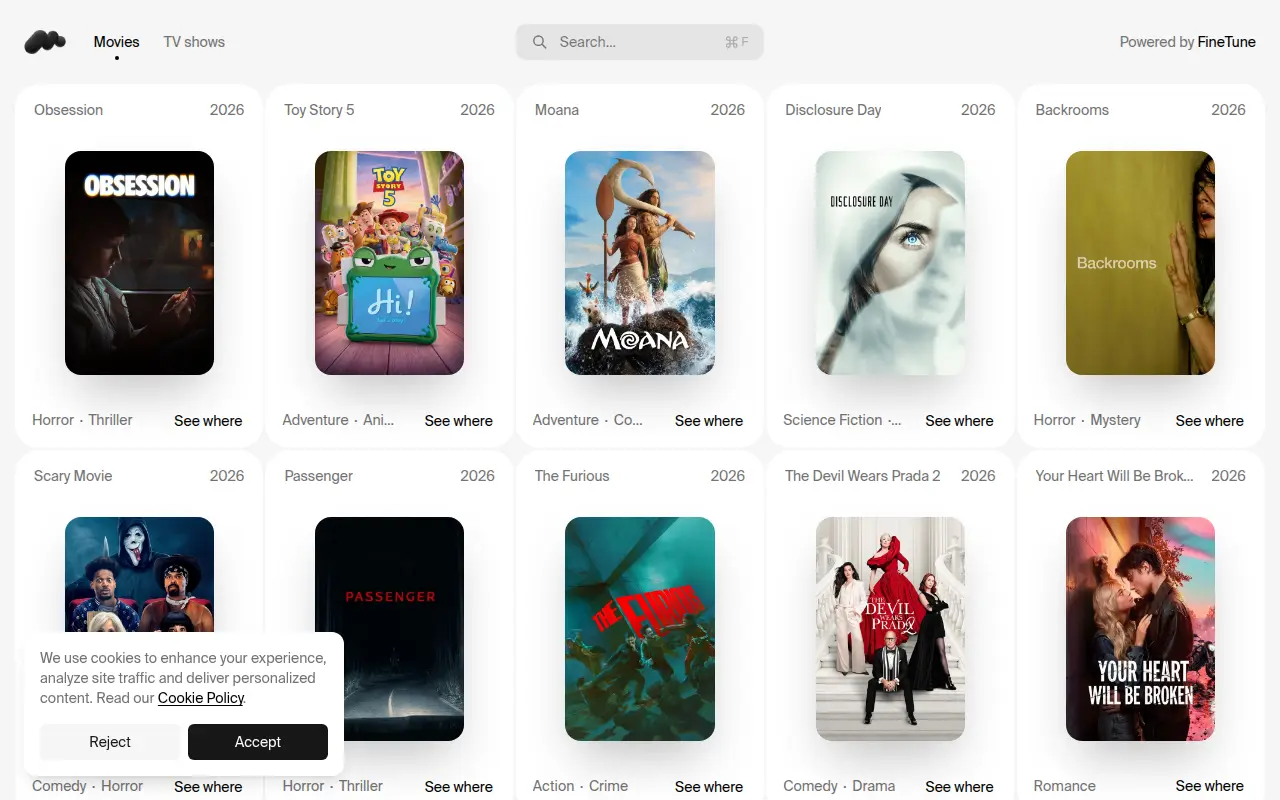Accept cookies in the cookie banner
The image size is (1280, 800).
pyautogui.click(x=258, y=742)
